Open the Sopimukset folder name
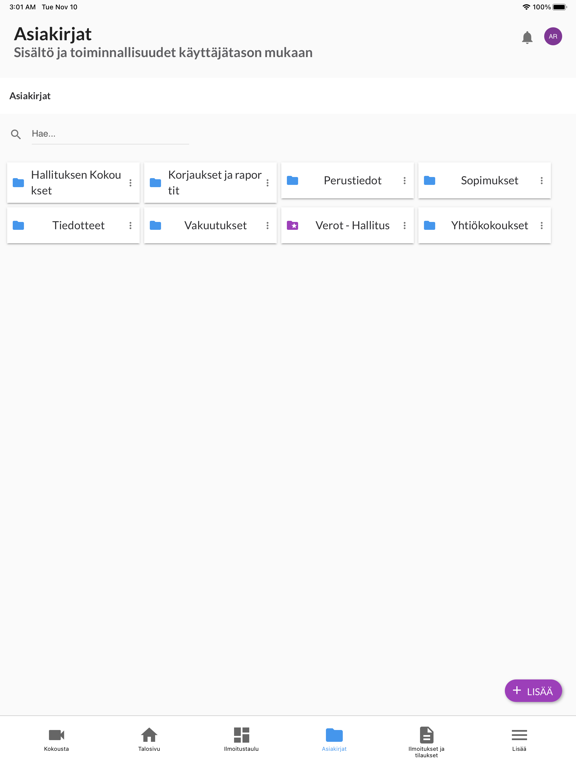Screen dimensions: 576x768 [489, 180]
